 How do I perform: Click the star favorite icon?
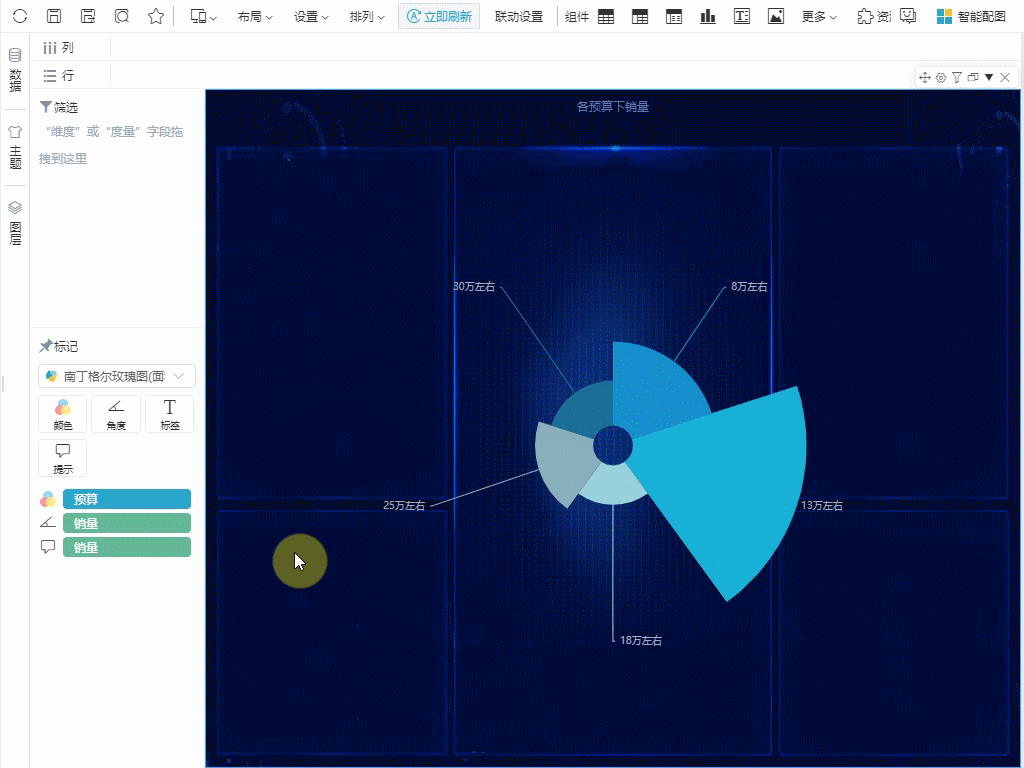click(156, 16)
